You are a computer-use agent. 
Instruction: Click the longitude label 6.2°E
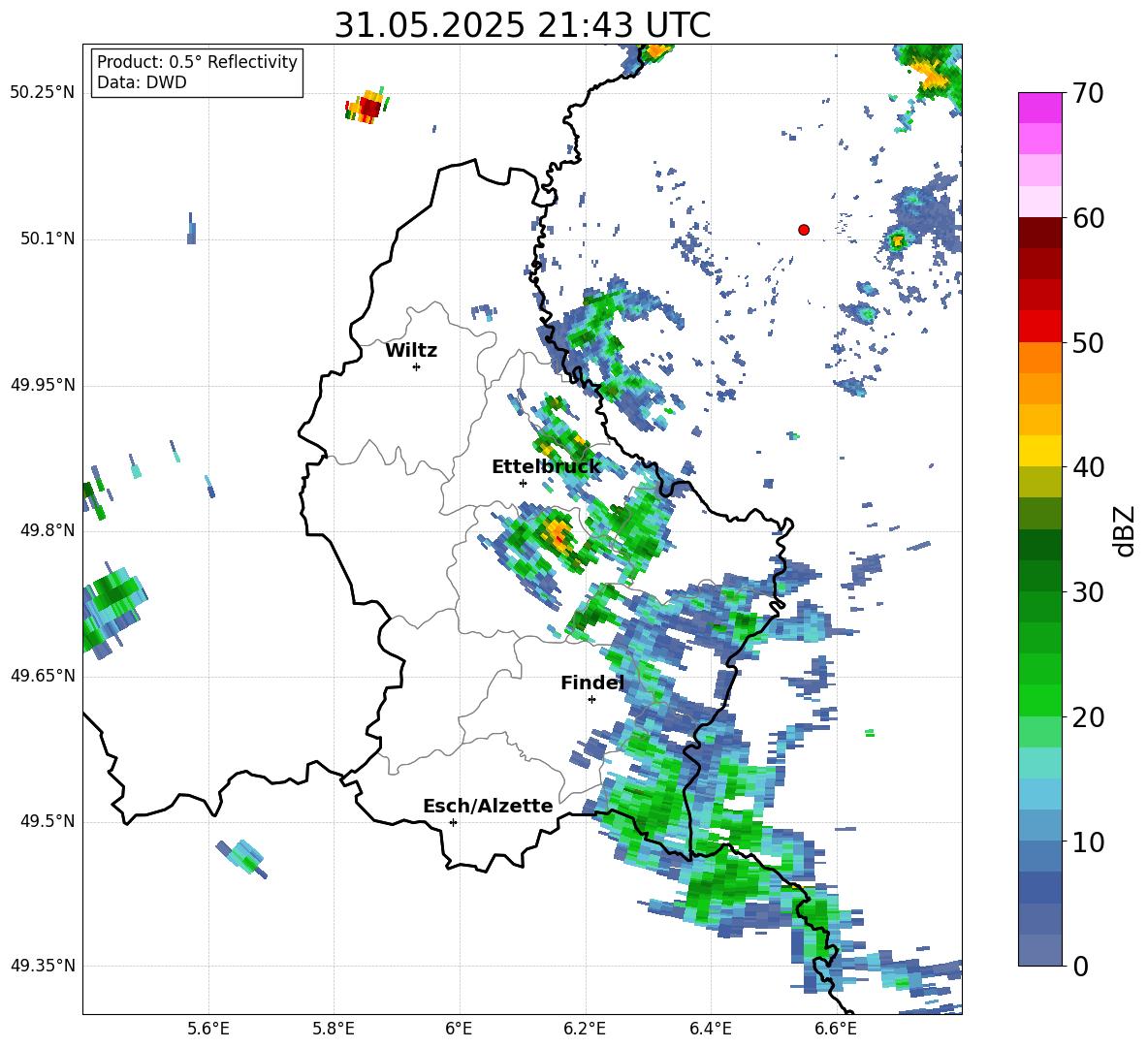point(585,1029)
